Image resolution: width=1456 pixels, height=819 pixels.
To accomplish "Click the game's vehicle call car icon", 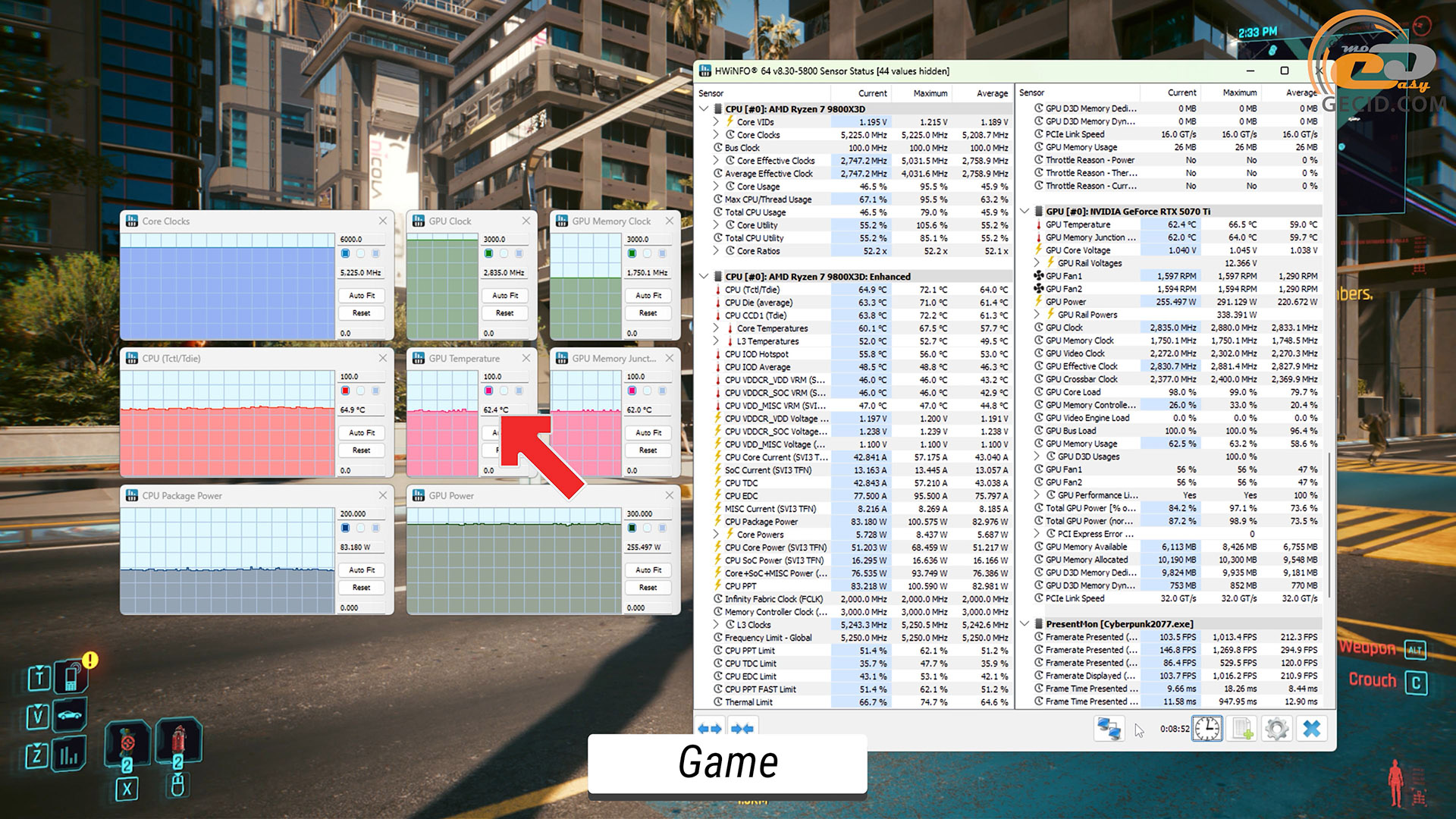I will tap(70, 715).
